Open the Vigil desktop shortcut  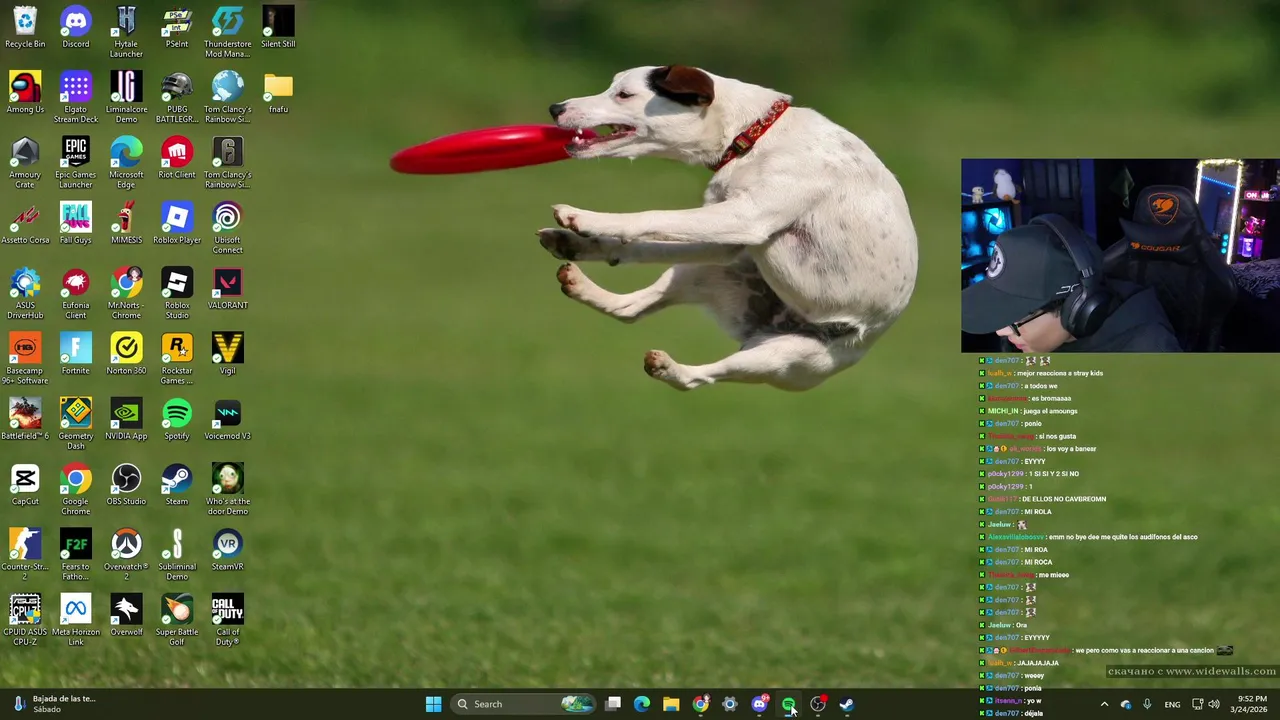click(x=227, y=354)
